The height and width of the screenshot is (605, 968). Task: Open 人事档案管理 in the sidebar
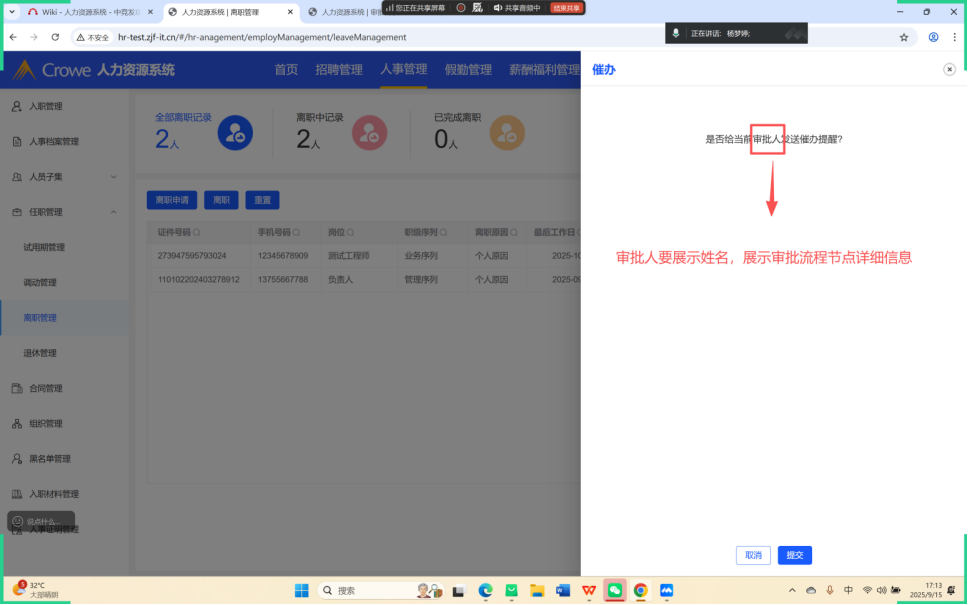(x=64, y=141)
